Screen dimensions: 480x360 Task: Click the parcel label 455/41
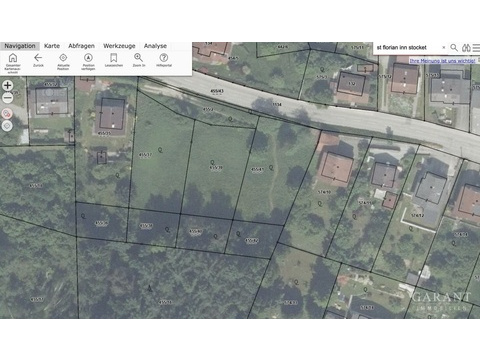coord(257,169)
